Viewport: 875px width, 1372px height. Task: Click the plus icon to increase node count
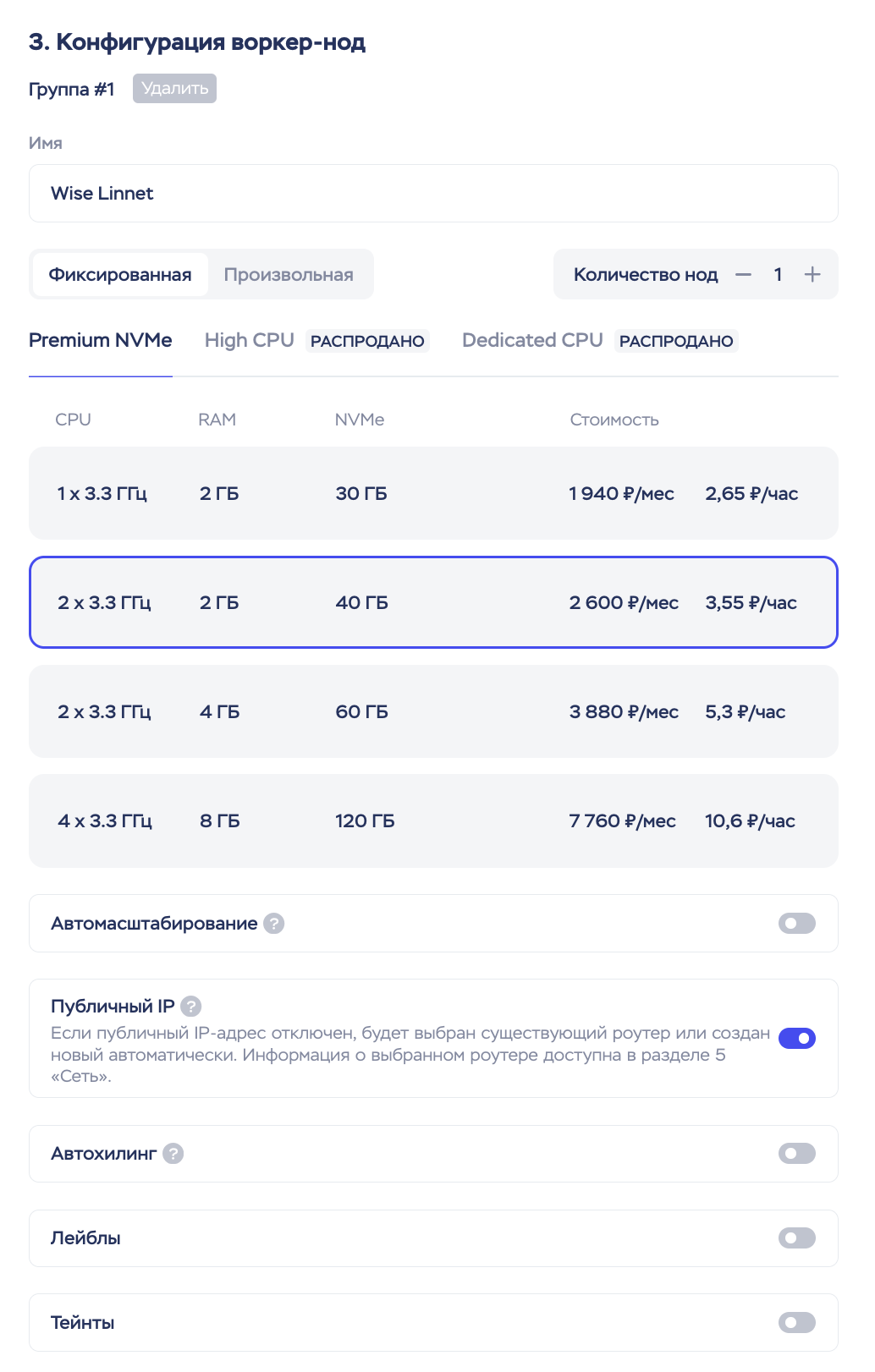812,274
